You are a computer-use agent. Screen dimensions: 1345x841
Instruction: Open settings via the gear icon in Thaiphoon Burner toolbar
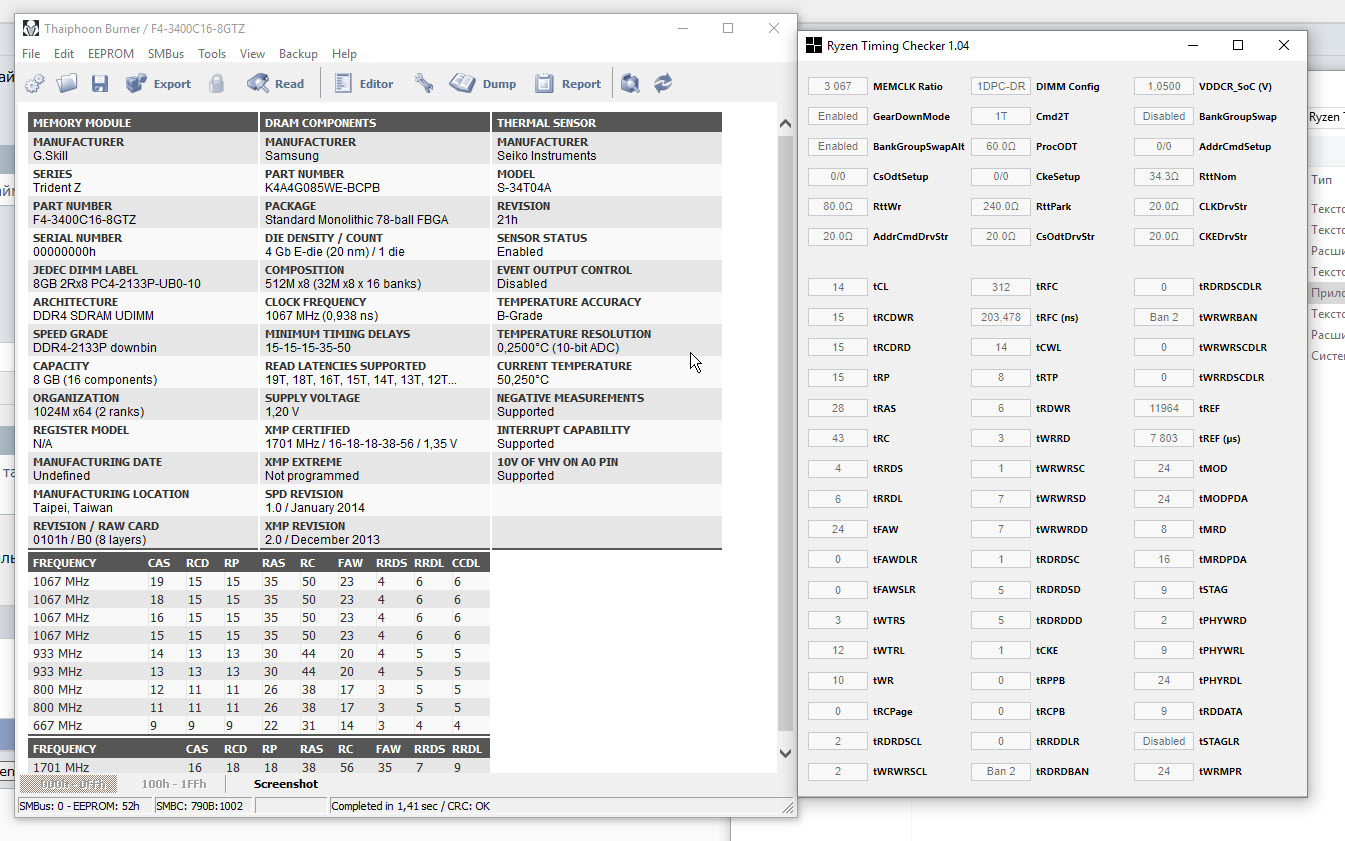35,84
